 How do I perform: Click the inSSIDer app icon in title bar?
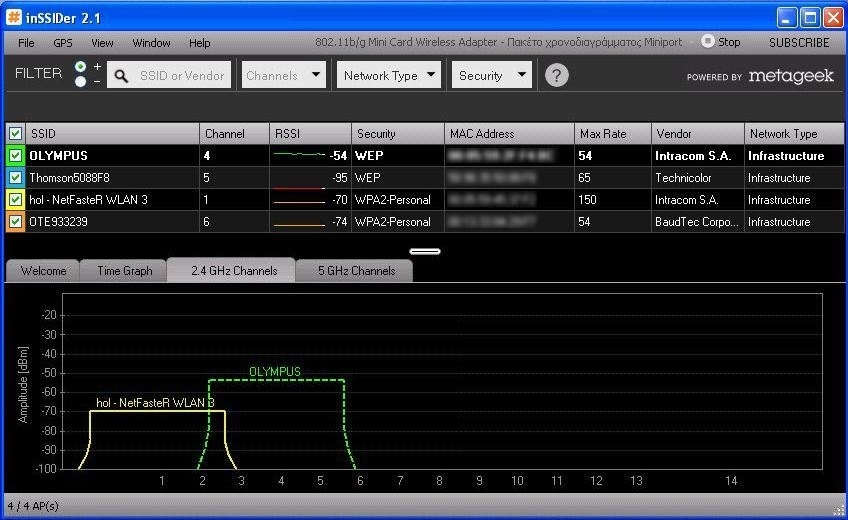tap(14, 17)
